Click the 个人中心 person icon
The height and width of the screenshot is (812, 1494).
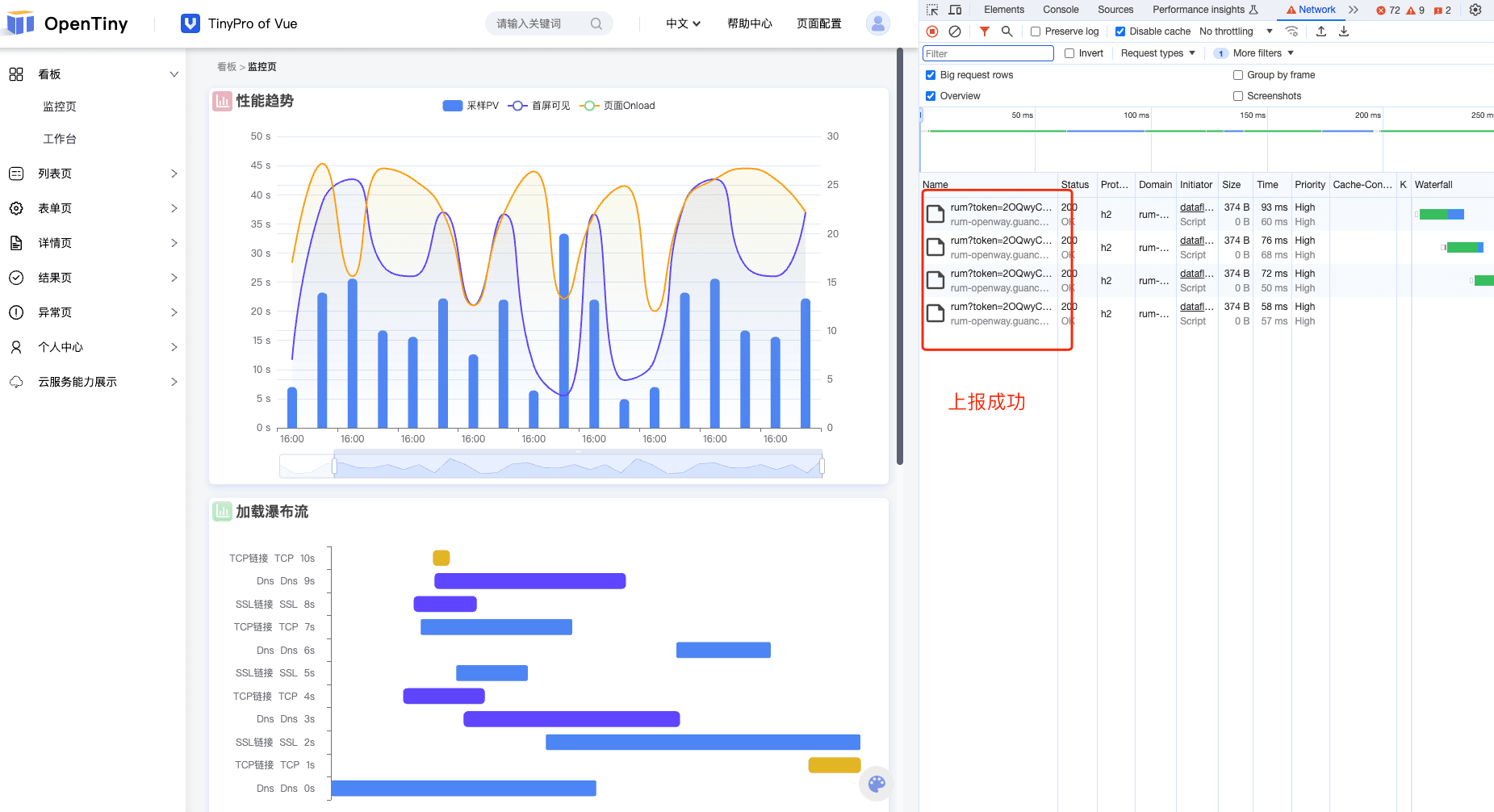(x=16, y=347)
